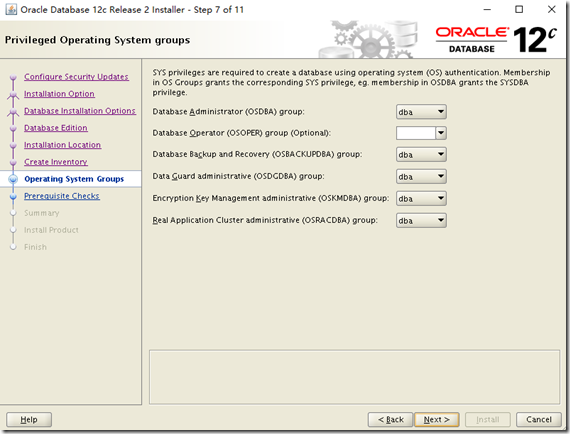The height and width of the screenshot is (434, 570).
Task: Minimize the installer window
Action: click(487, 10)
